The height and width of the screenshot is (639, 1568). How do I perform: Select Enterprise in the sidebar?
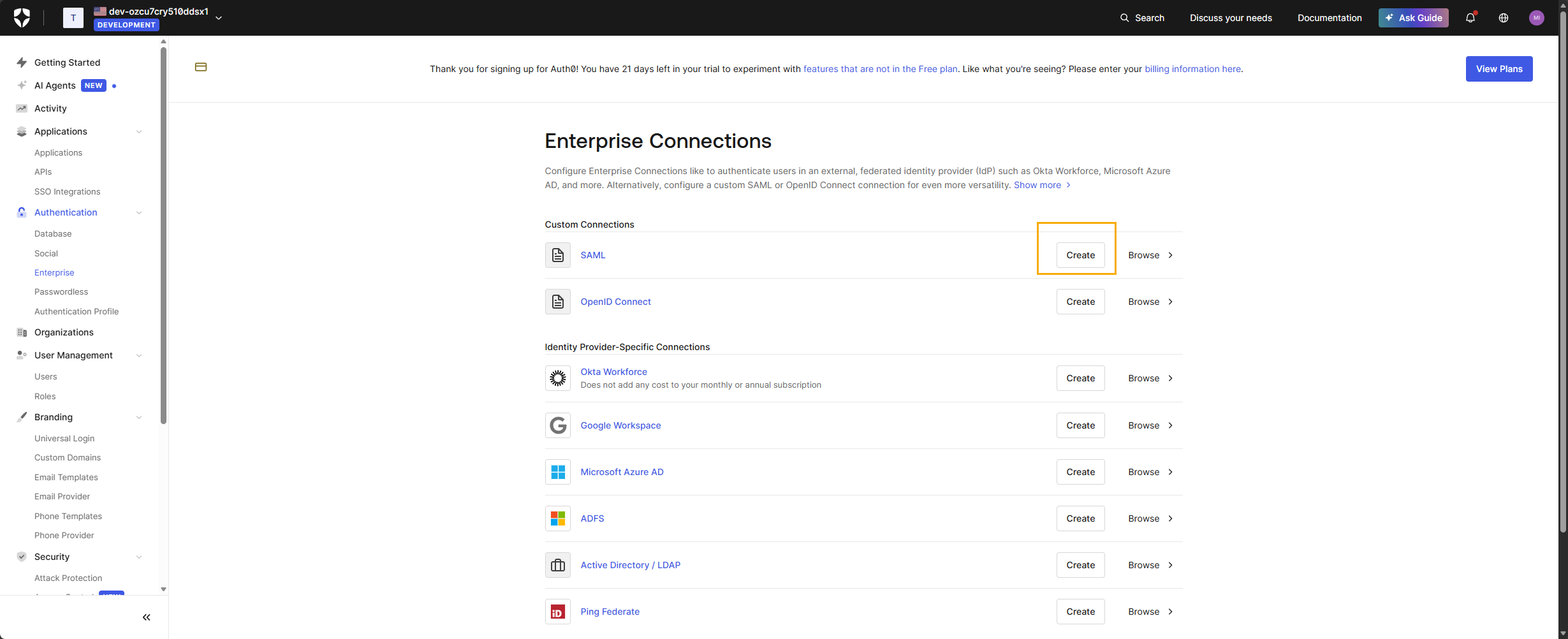point(54,272)
